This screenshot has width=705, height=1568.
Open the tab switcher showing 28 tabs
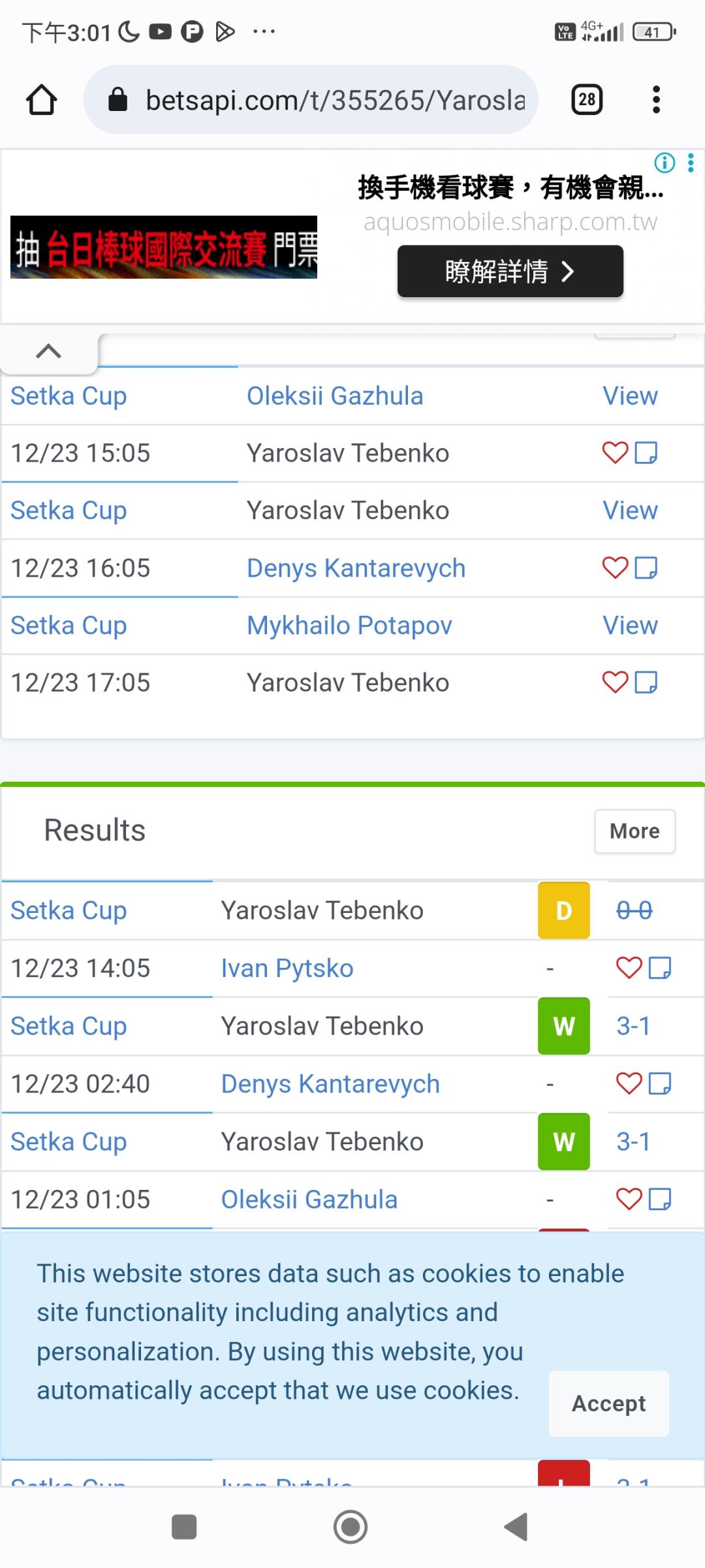point(586,100)
